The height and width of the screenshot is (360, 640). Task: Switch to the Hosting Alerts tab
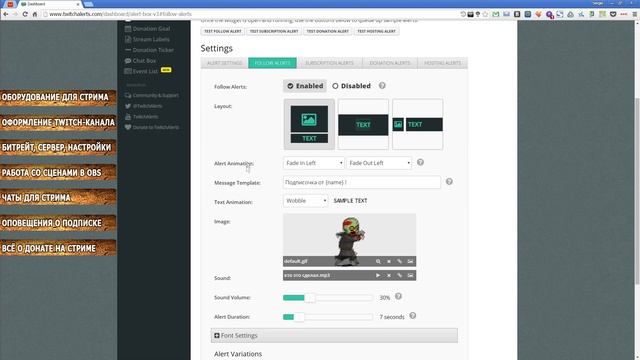click(442, 63)
